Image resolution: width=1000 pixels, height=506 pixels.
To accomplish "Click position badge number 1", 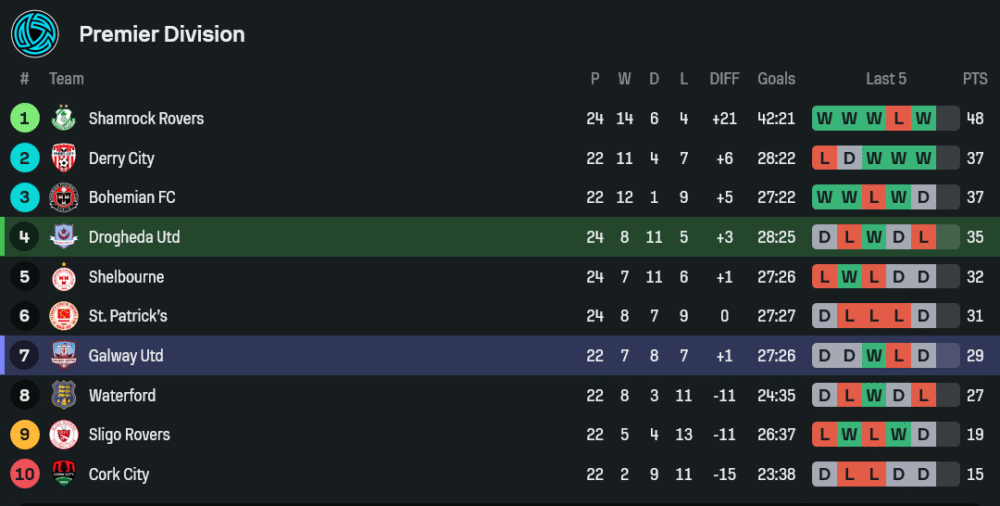I will coord(25,118).
